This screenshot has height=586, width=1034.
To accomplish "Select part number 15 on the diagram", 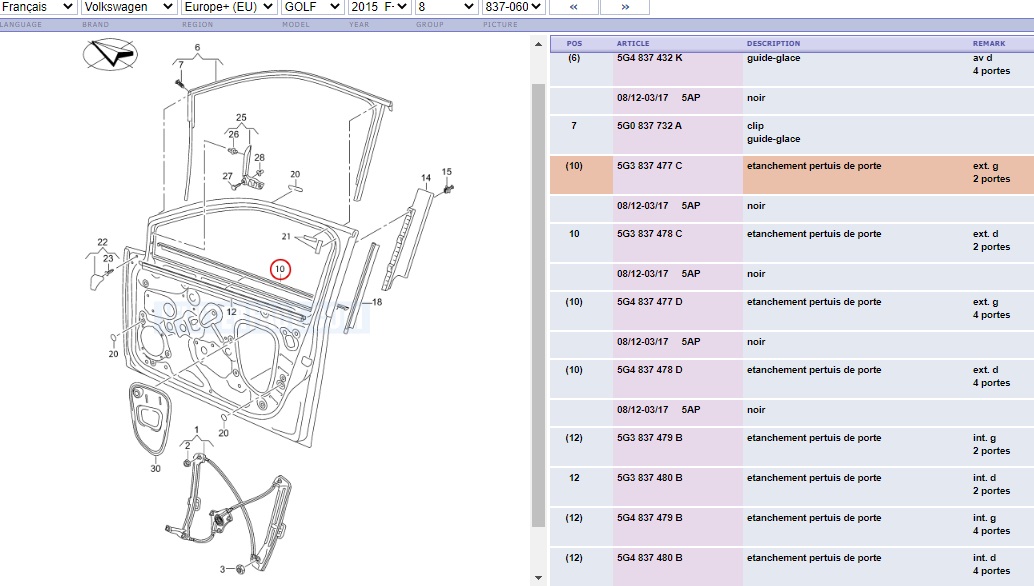I will [x=447, y=171].
